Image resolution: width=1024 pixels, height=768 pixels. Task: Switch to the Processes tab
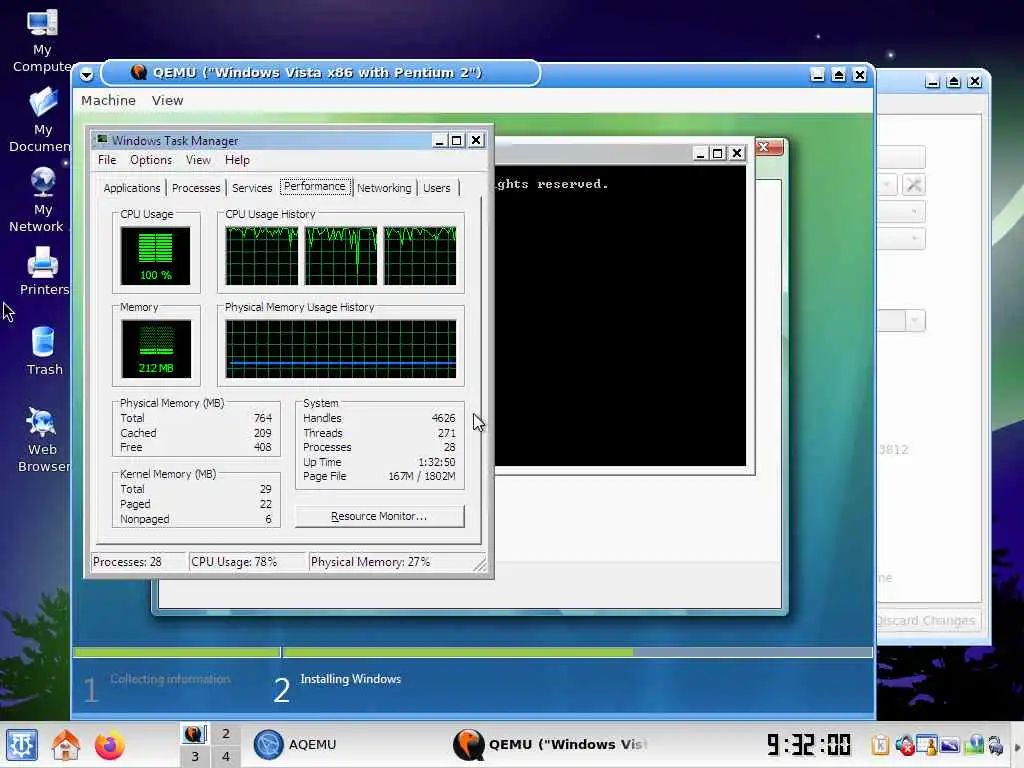click(x=196, y=188)
